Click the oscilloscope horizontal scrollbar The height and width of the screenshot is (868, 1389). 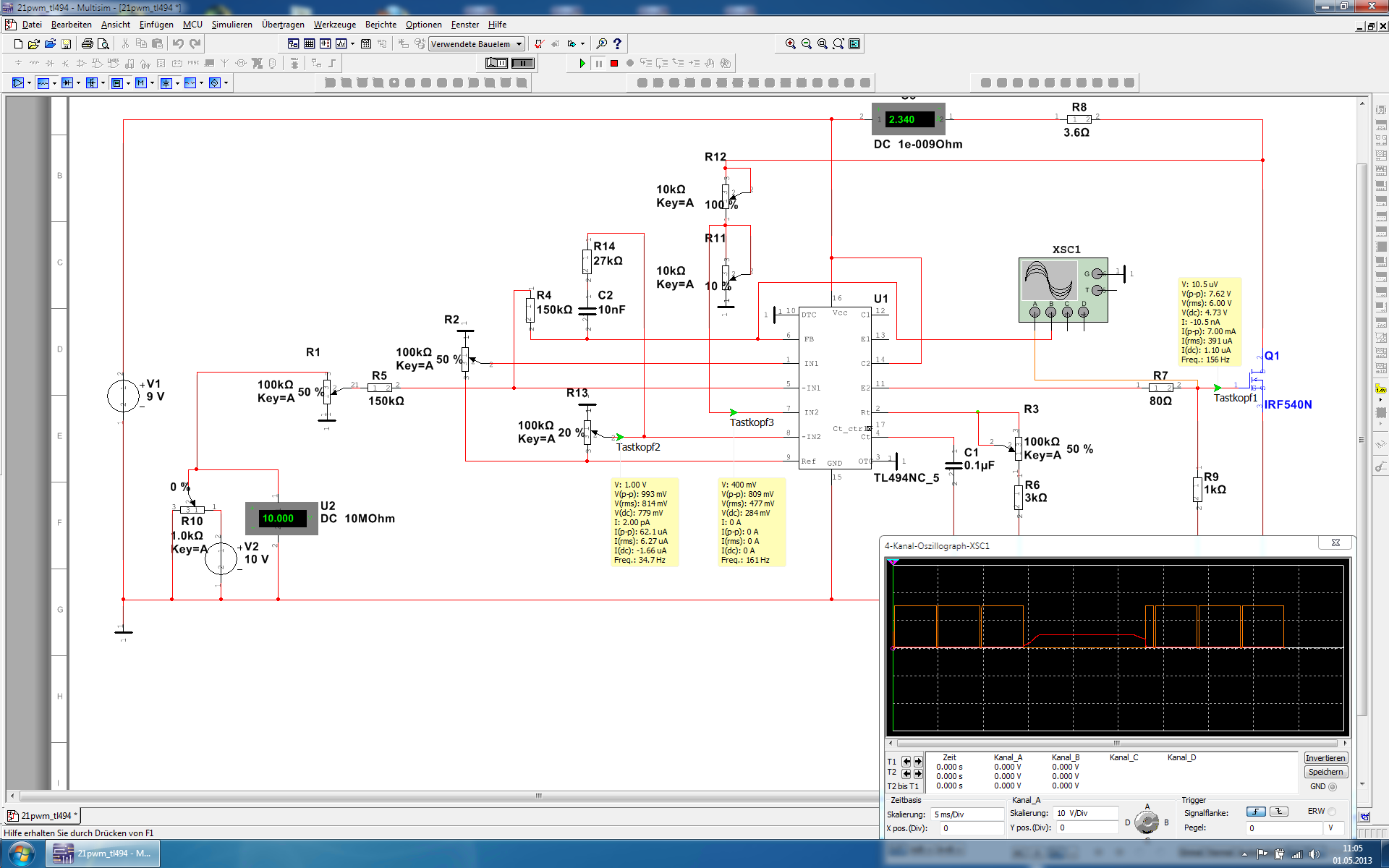(x=1116, y=743)
